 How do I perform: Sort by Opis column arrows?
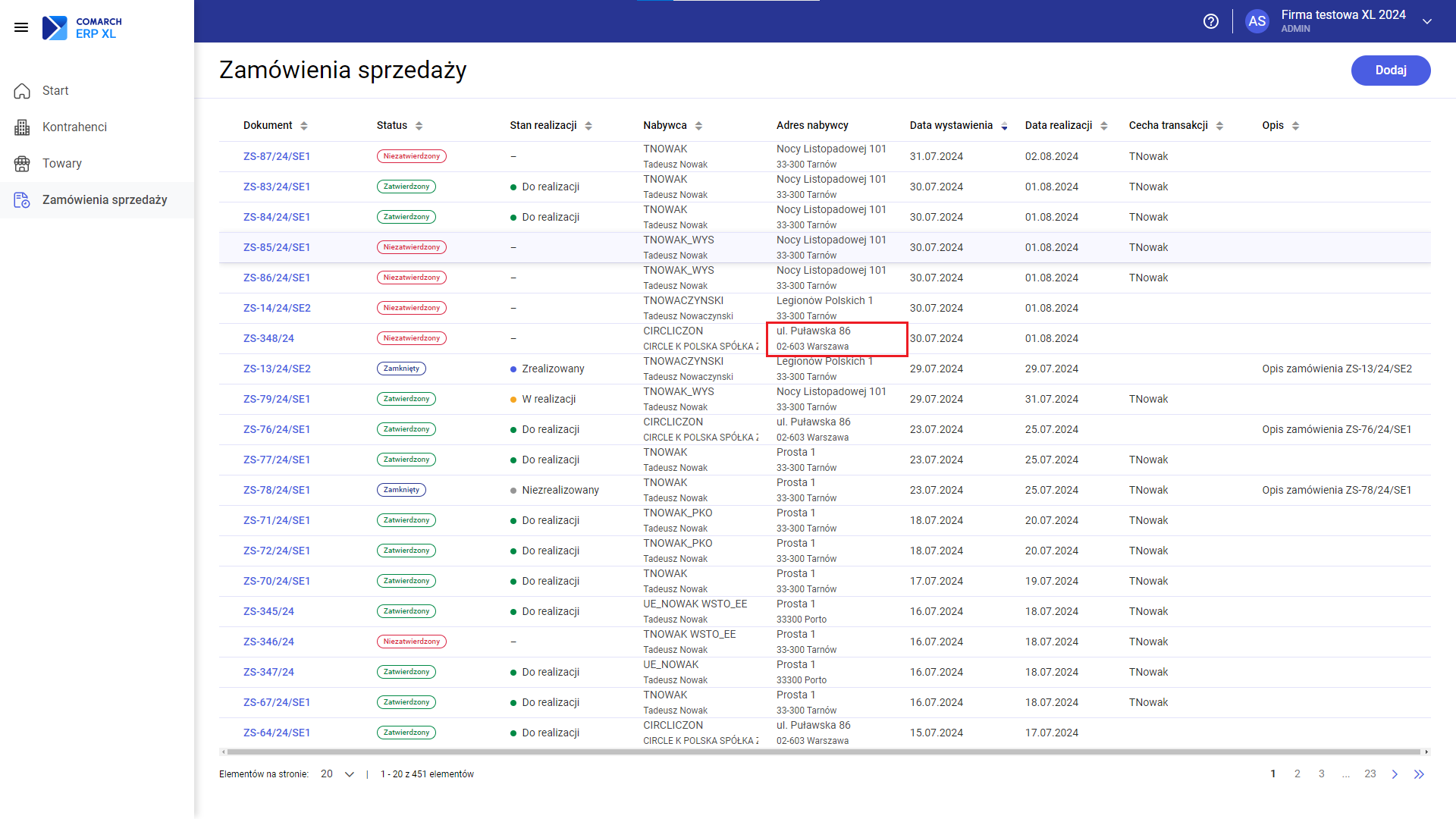[x=1295, y=126]
